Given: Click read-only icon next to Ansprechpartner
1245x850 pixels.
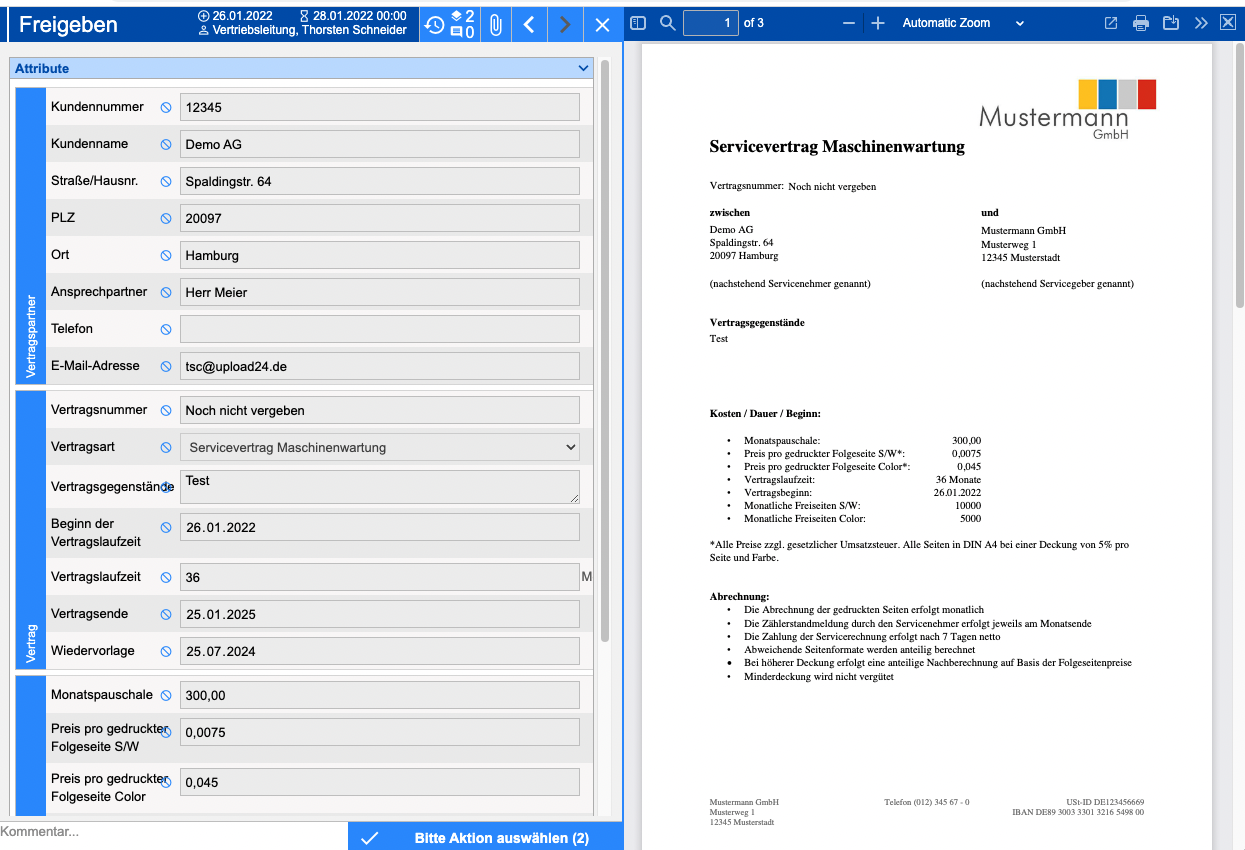Looking at the screenshot, I should click(166, 292).
